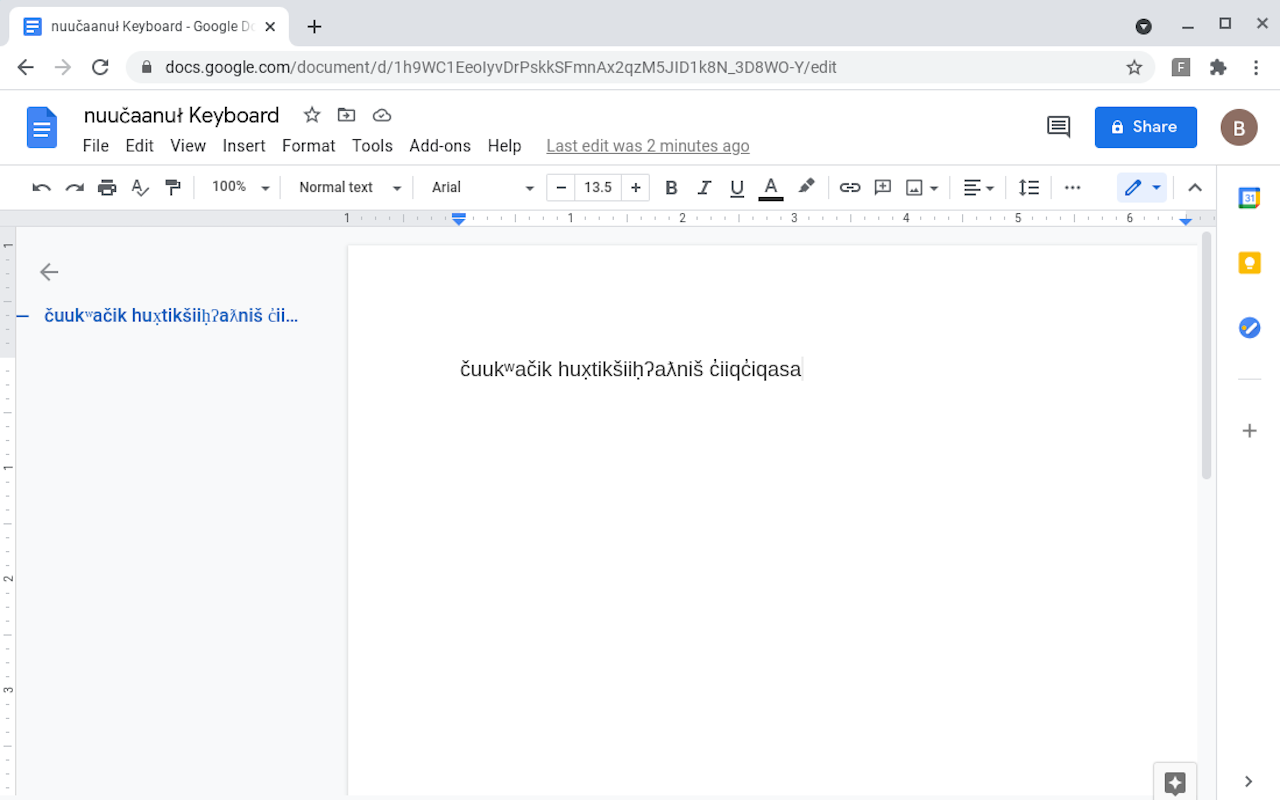The width and height of the screenshot is (1280, 800).
Task: Select the paint format tool
Action: tap(173, 187)
